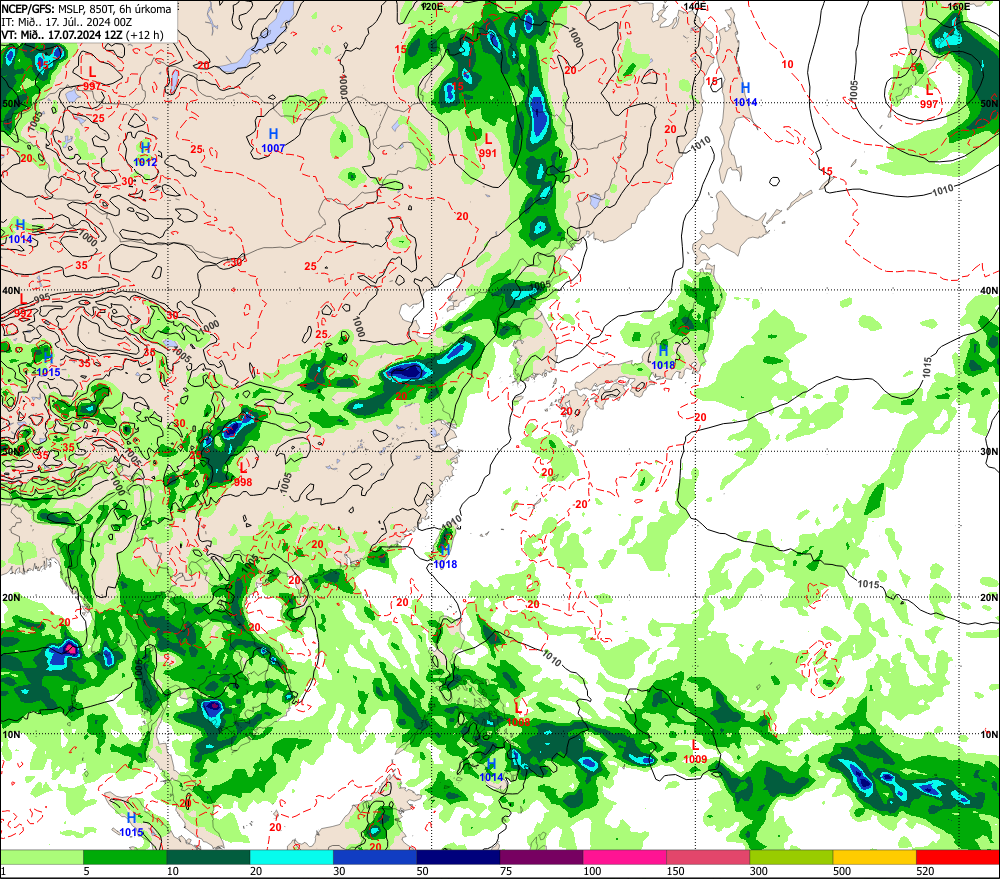Click the legend value "75"
Image resolution: width=1000 pixels, height=879 pixels.
506,871
